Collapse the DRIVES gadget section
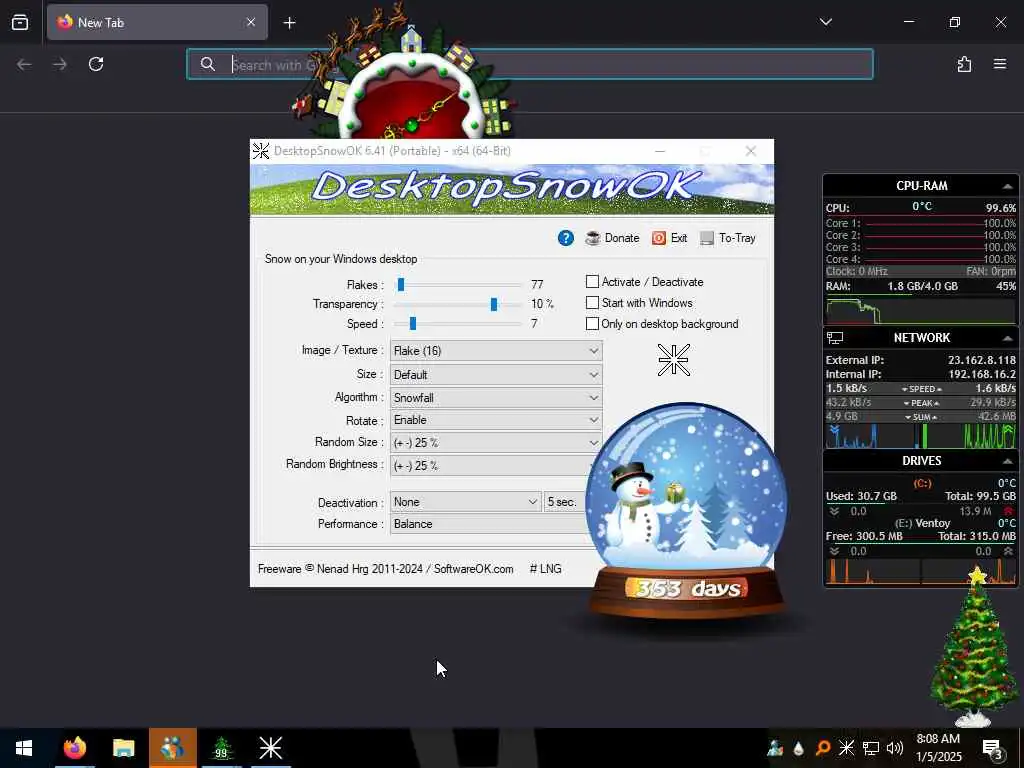The image size is (1024, 768). click(x=1007, y=461)
